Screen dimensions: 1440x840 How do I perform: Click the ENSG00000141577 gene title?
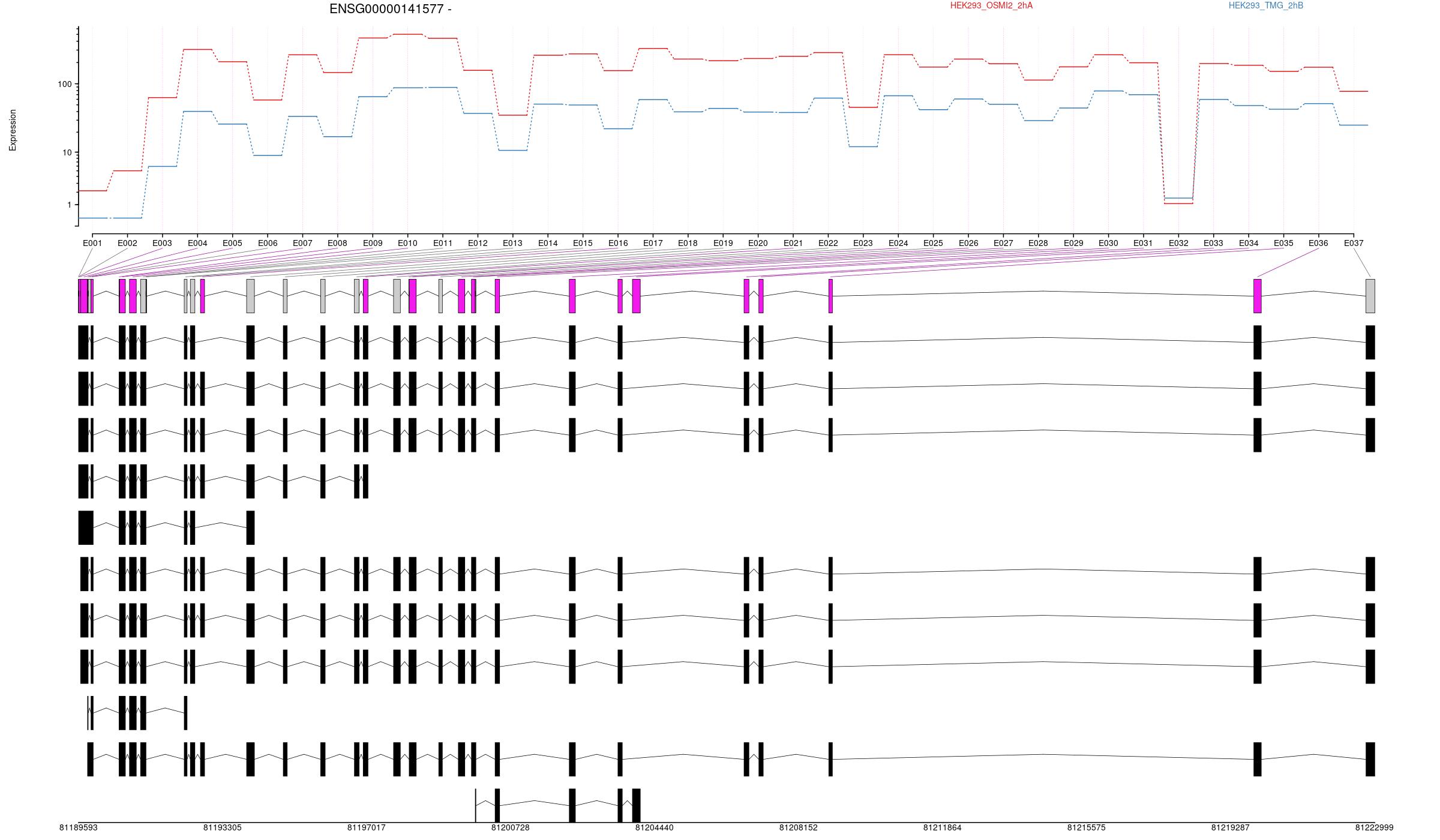(x=391, y=9)
